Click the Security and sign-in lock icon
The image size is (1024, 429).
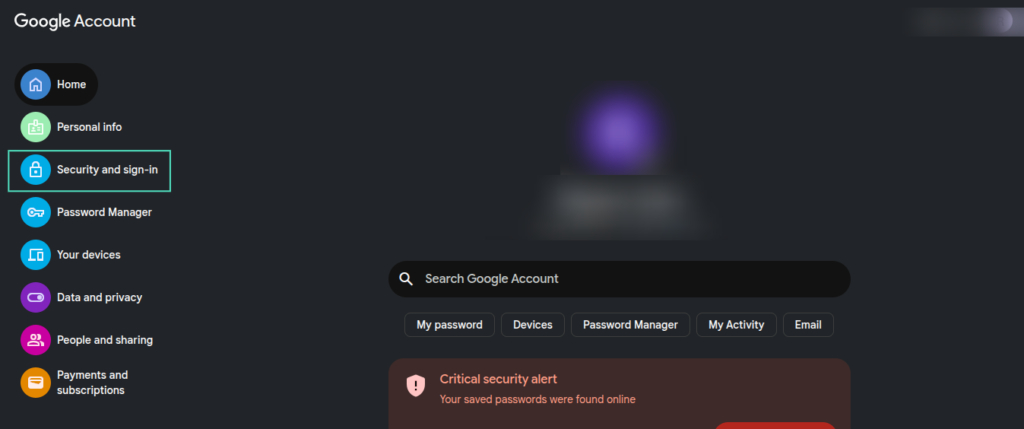(36, 170)
